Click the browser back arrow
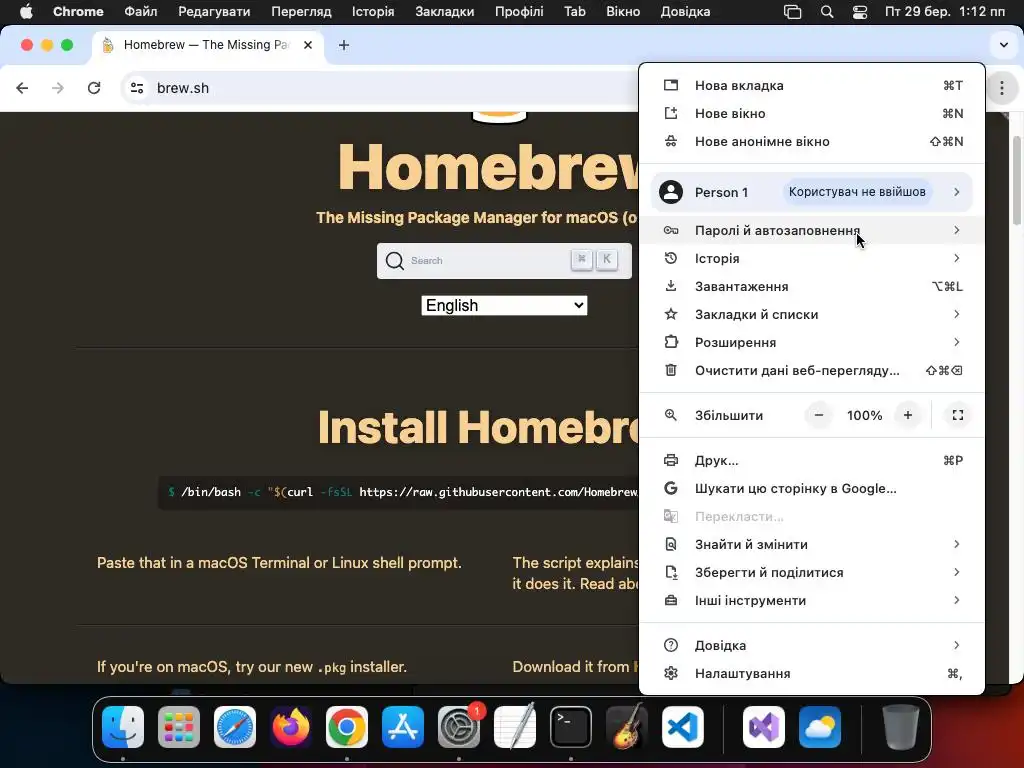This screenshot has width=1024, height=768. pyautogui.click(x=22, y=88)
